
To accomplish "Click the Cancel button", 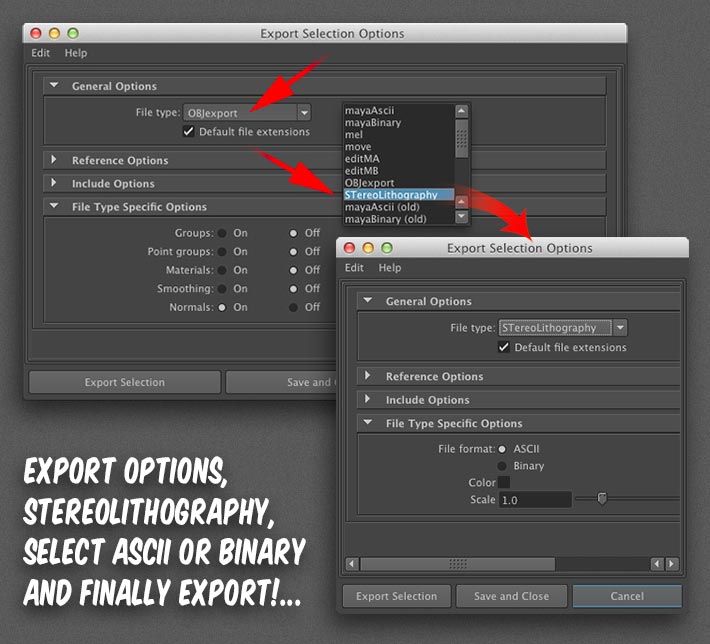I will tap(627, 596).
